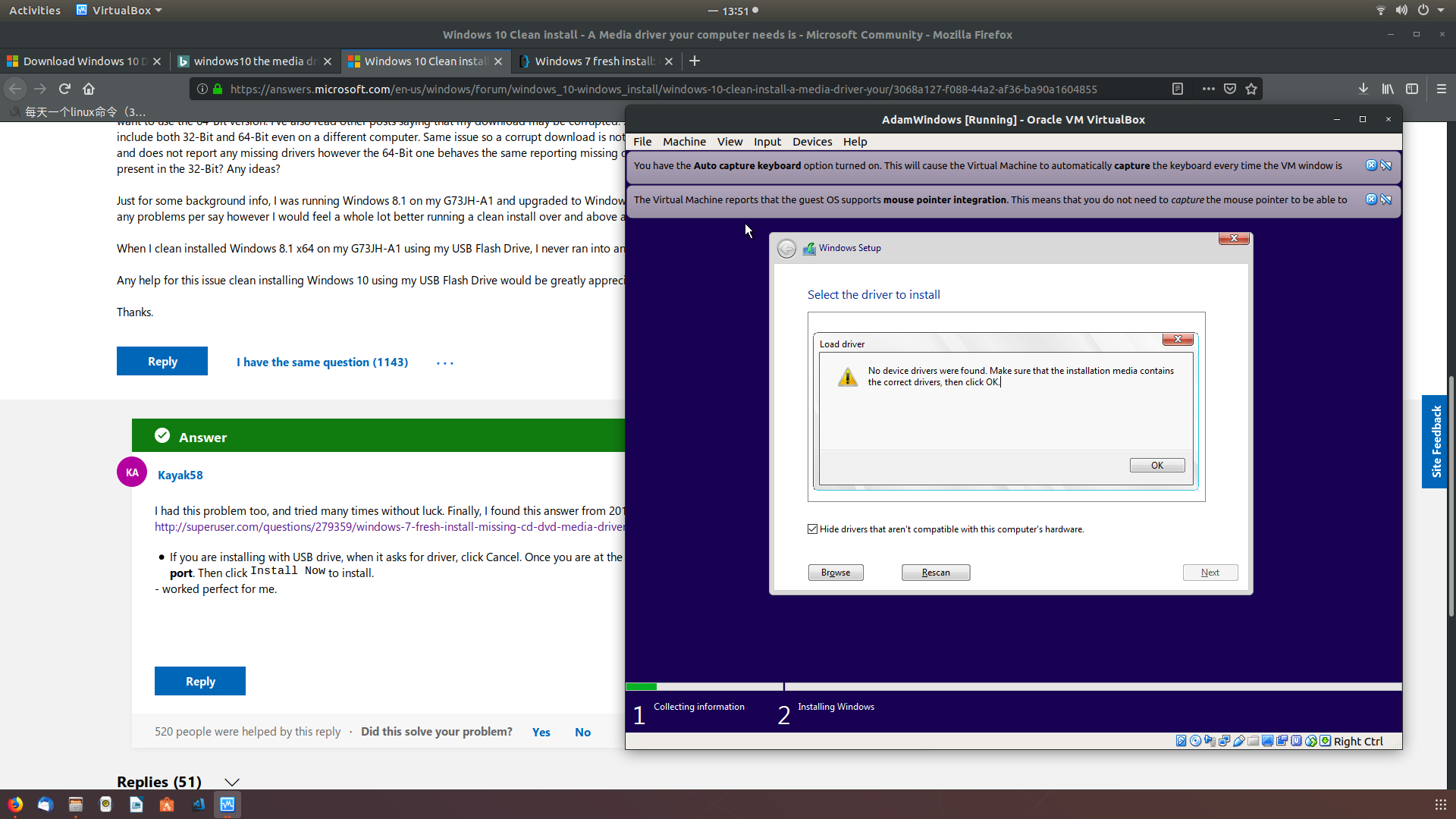This screenshot has height=819, width=1456.
Task: Click OK in the Load driver dialog
Action: click(x=1157, y=465)
